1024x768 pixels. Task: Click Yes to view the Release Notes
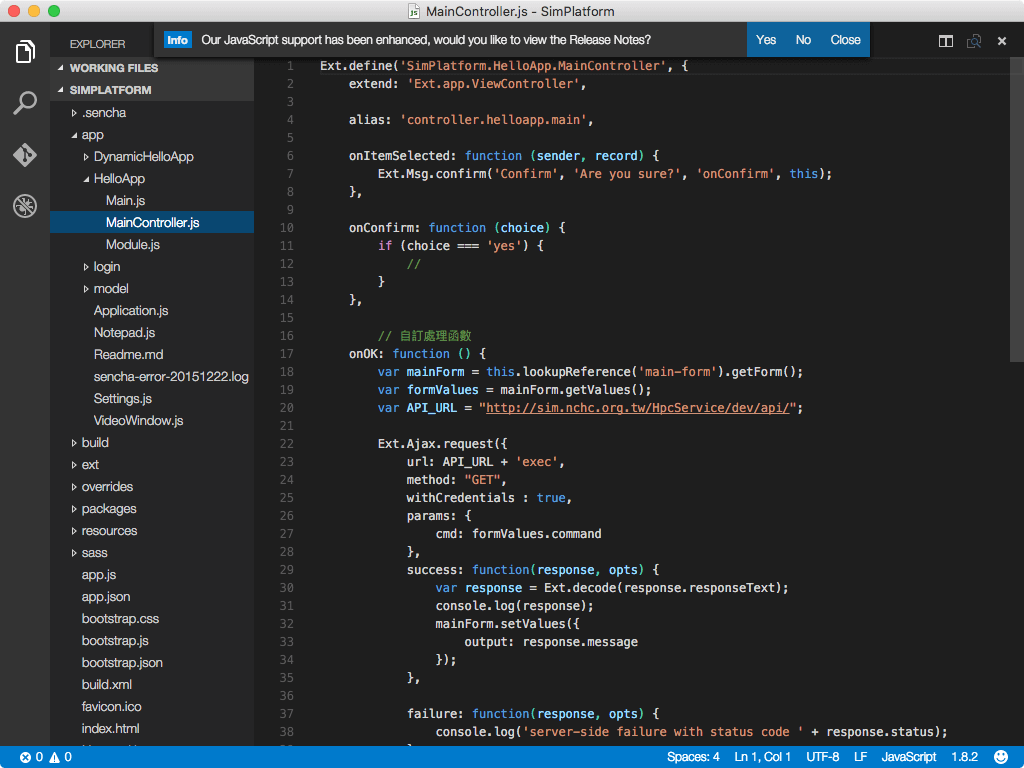point(766,40)
